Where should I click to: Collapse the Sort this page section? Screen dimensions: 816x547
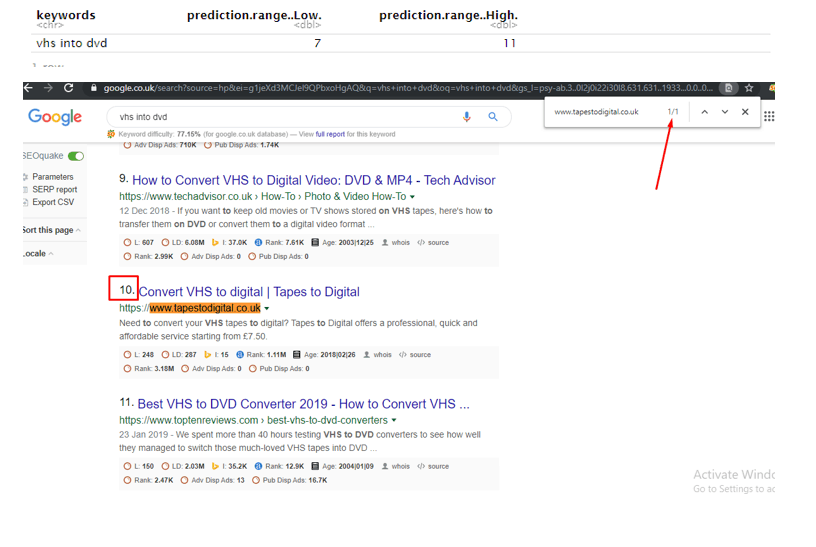(x=52, y=230)
